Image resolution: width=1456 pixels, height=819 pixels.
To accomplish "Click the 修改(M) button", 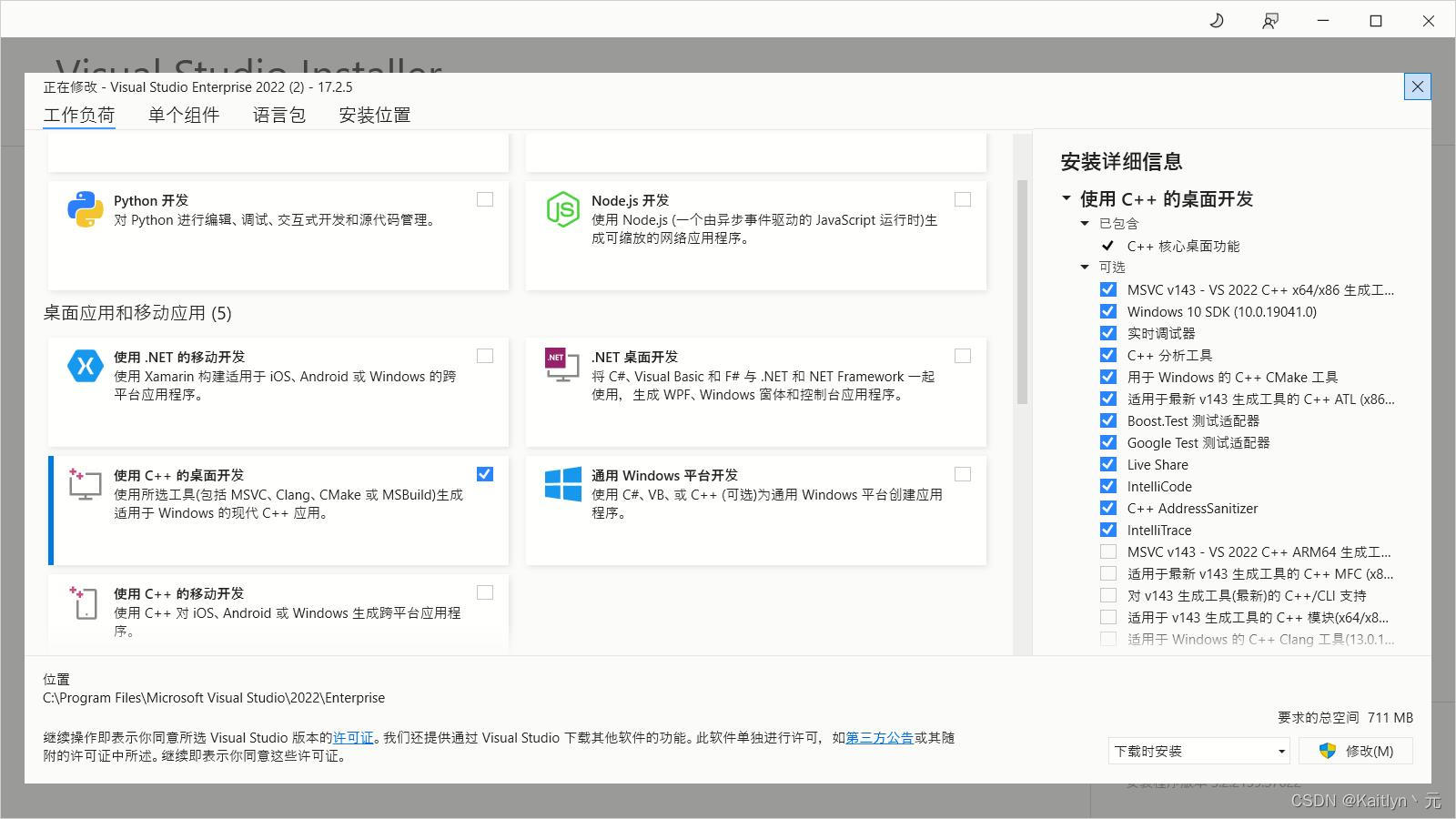I will [1356, 751].
